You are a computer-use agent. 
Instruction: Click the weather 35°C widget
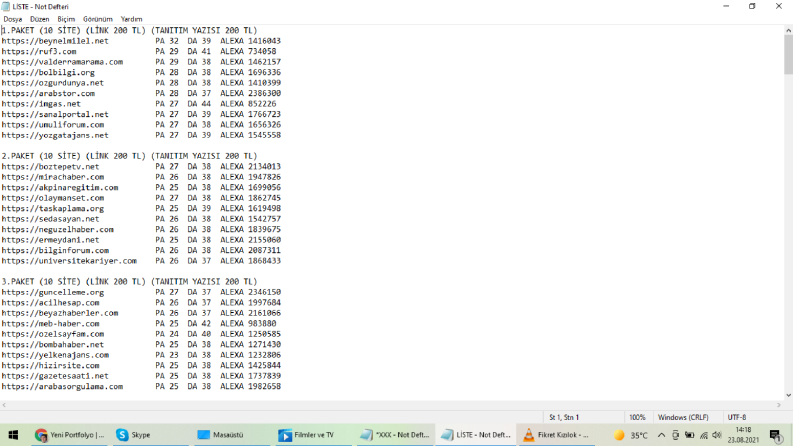tap(631, 435)
